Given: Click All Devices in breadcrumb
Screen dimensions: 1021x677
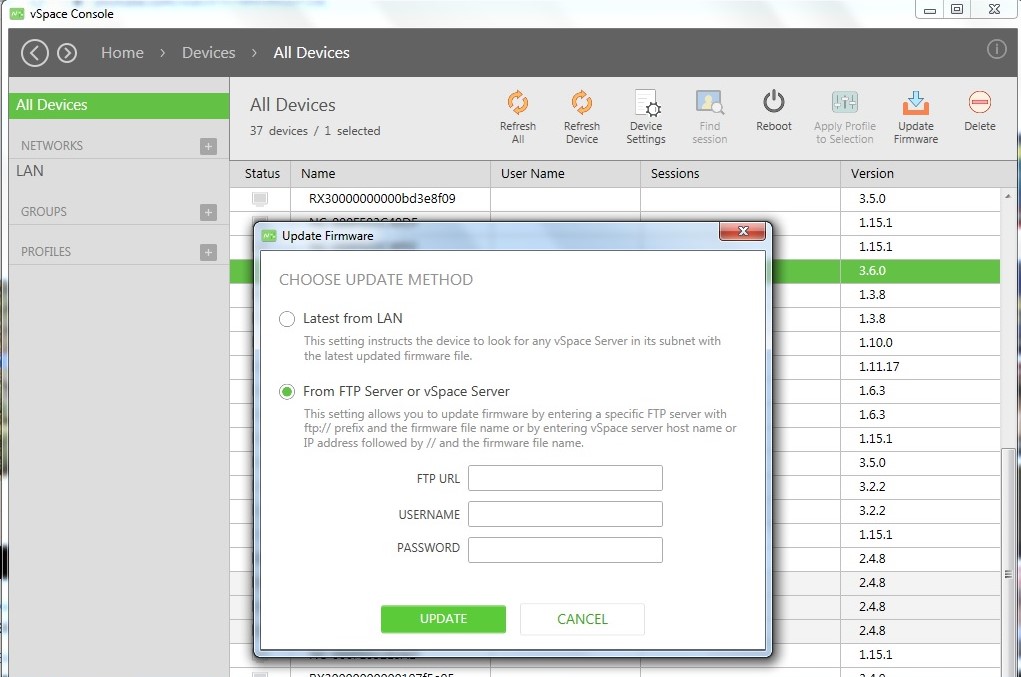Looking at the screenshot, I should pos(311,53).
